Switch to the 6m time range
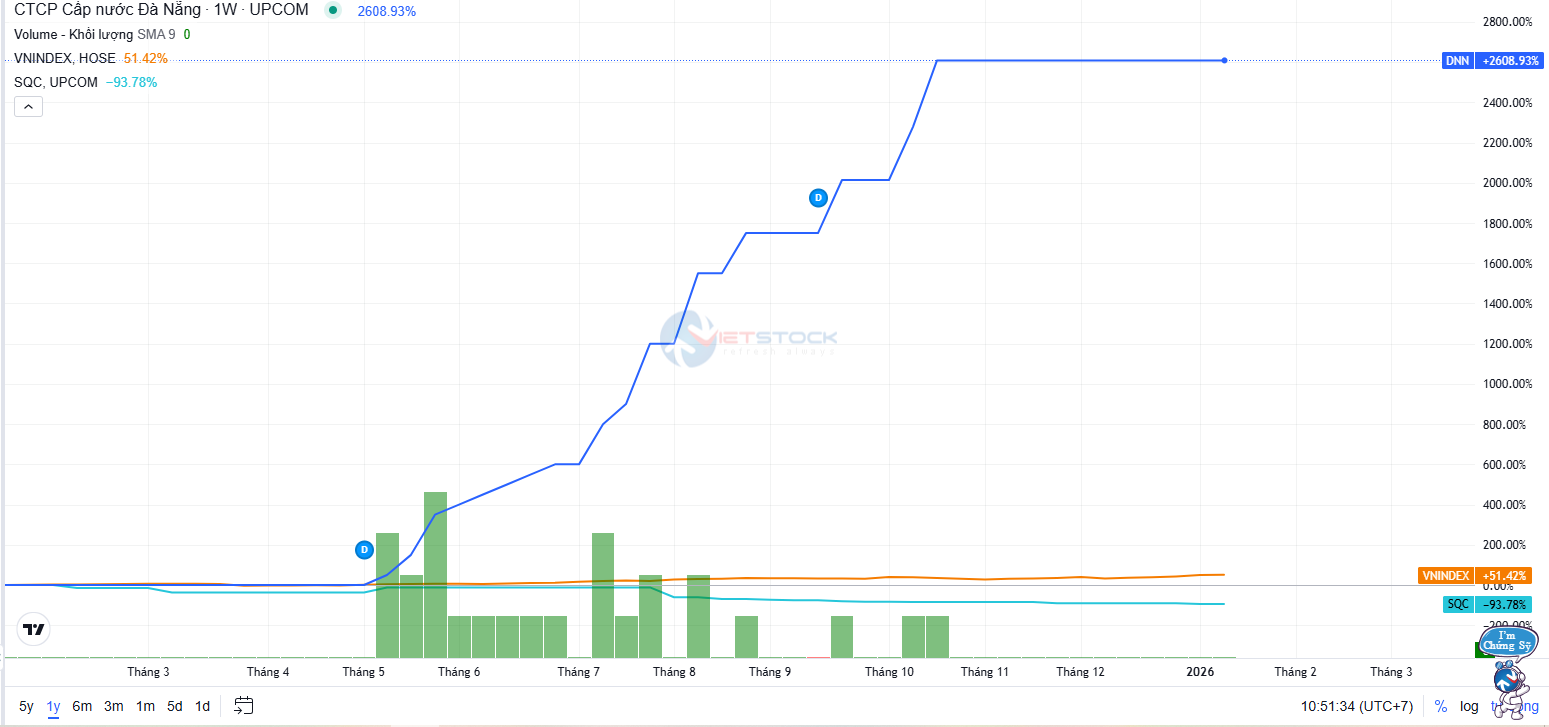The image size is (1549, 727). pos(82,706)
